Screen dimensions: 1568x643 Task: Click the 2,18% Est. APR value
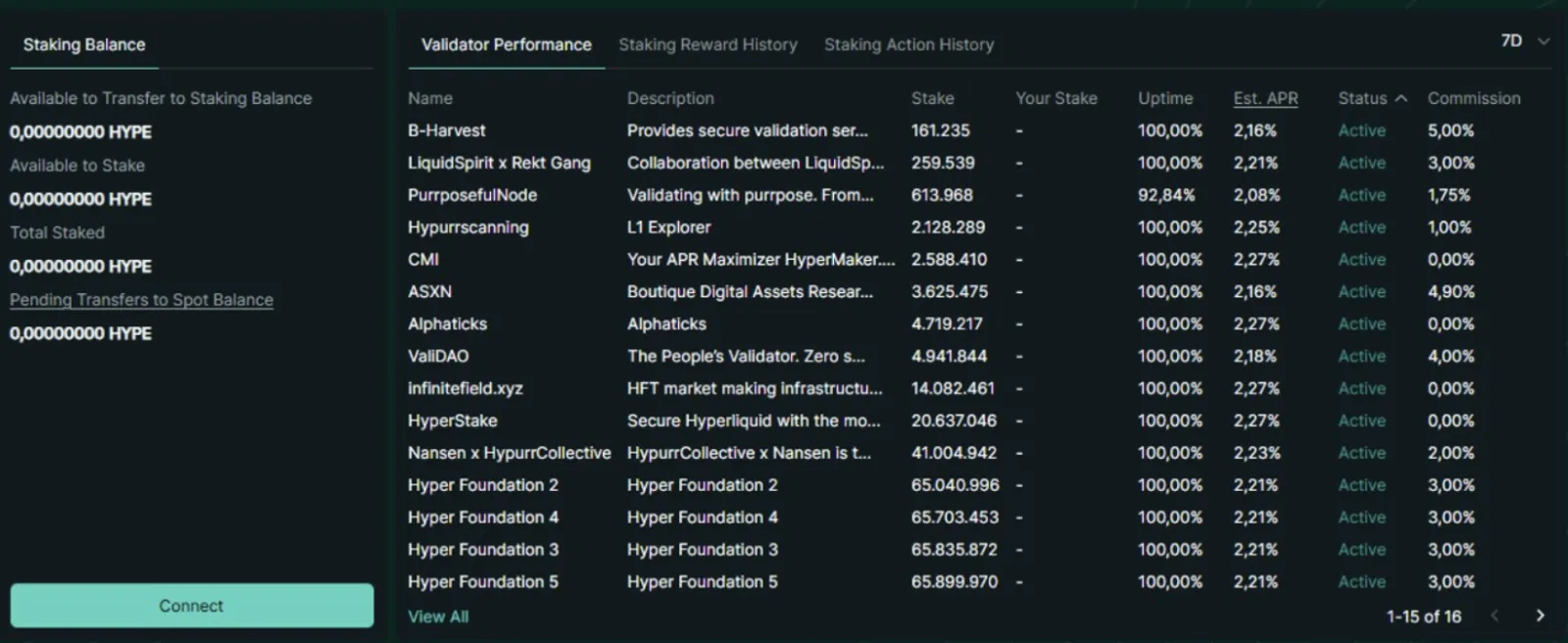[x=1256, y=357]
